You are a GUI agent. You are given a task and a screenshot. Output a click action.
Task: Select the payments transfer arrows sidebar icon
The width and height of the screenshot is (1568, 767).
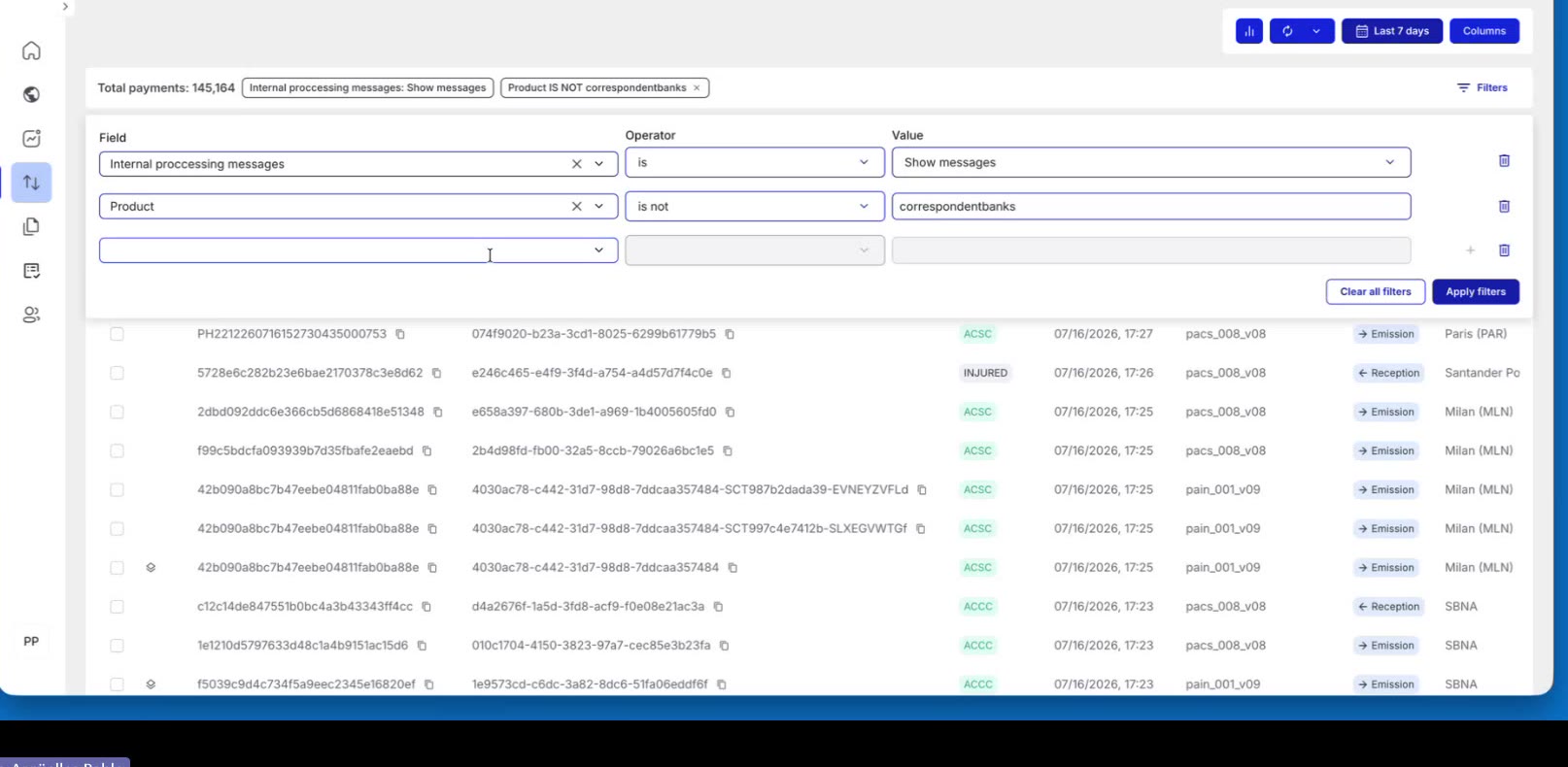[x=31, y=183]
